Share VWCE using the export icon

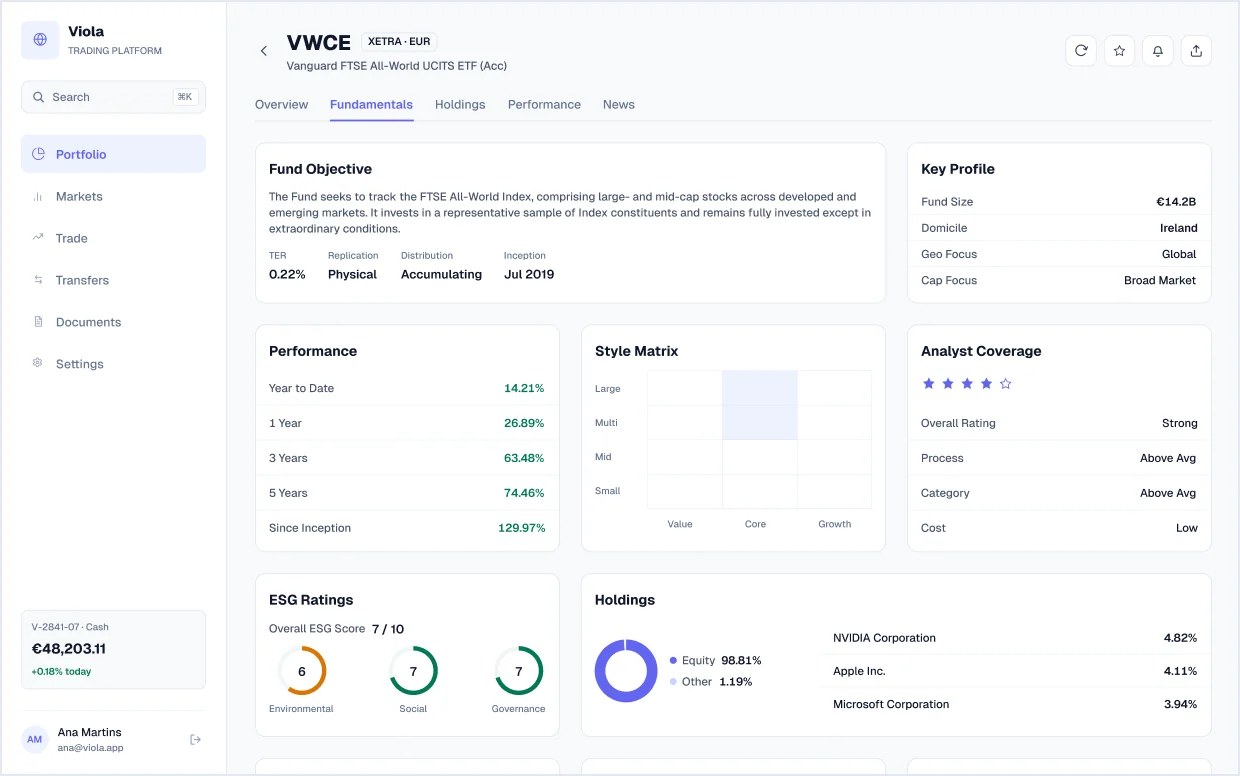pos(1196,51)
